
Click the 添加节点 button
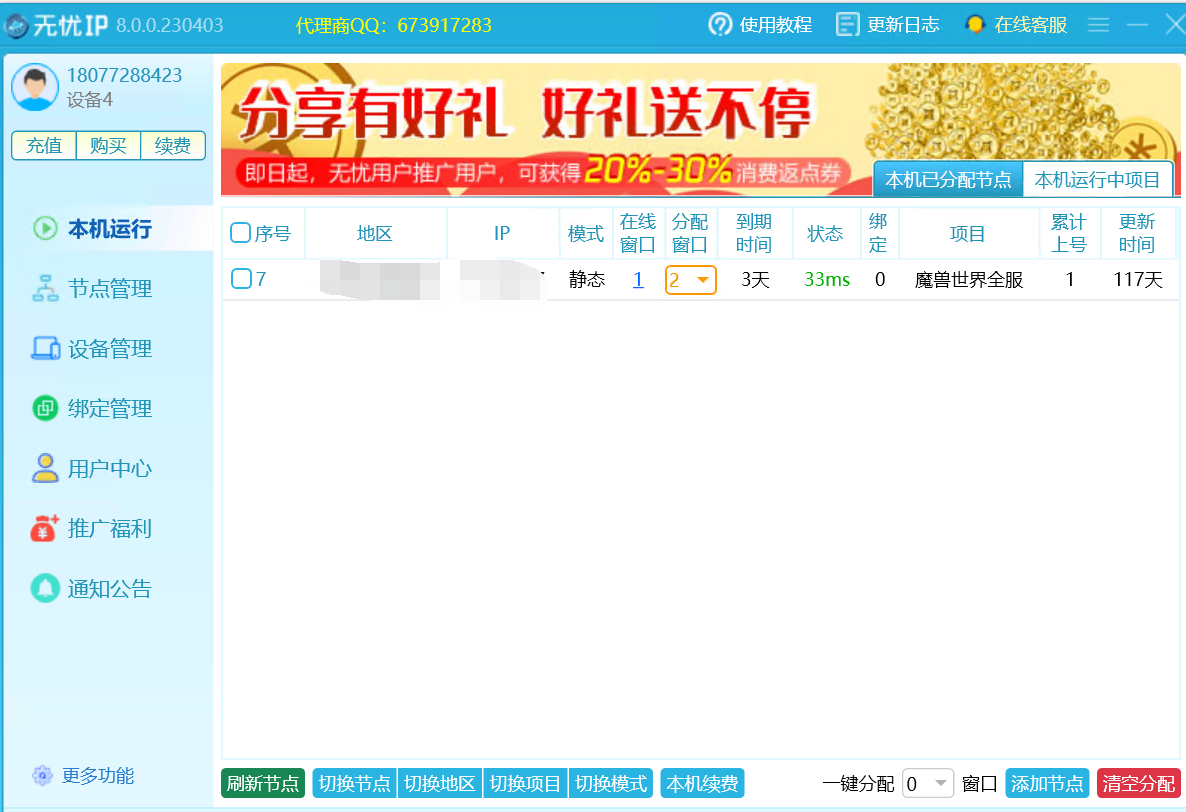point(1048,783)
